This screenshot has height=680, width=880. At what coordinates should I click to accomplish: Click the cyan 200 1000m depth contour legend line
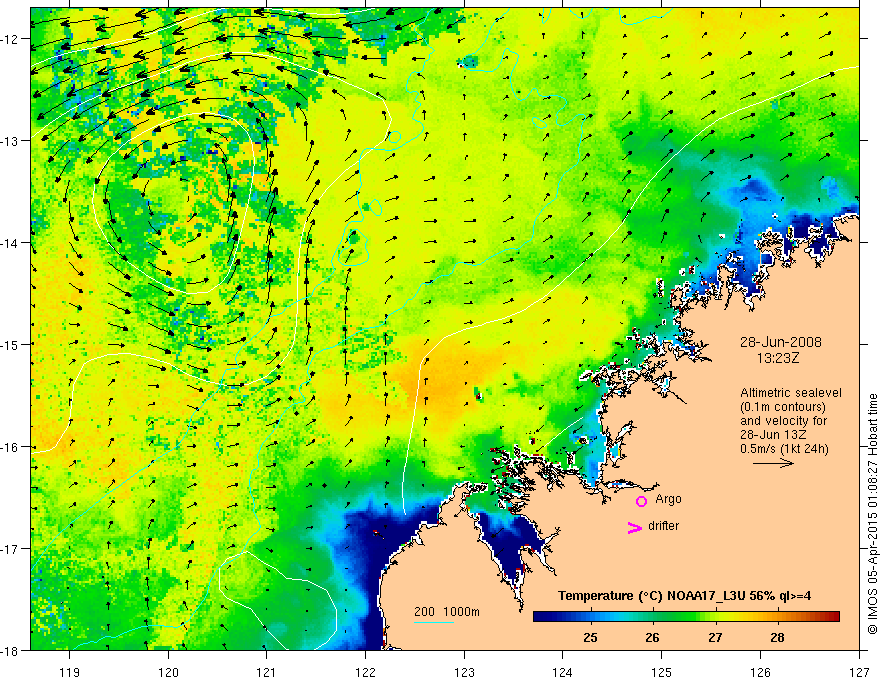click(x=434, y=622)
